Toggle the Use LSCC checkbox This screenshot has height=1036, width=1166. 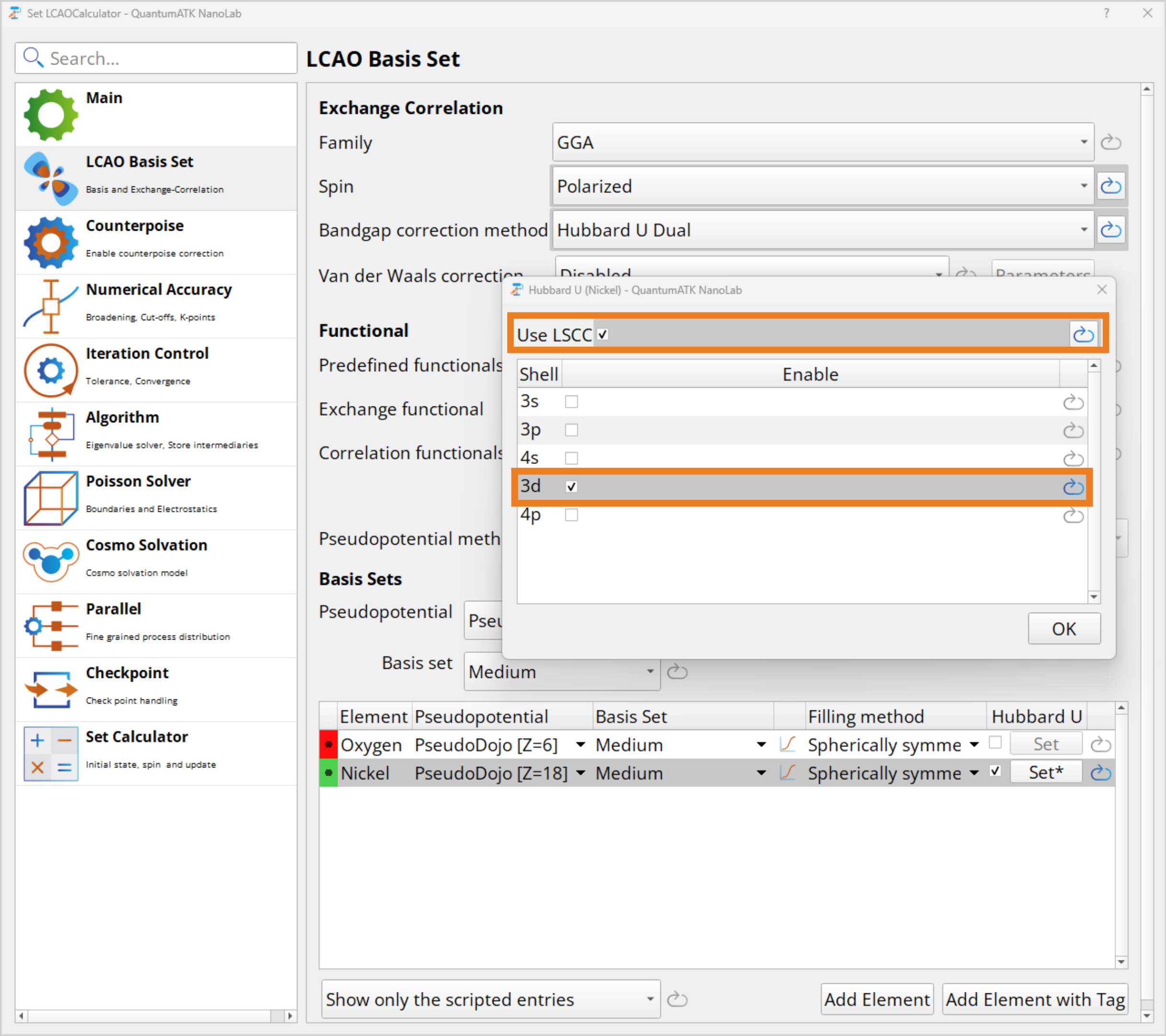pos(603,335)
